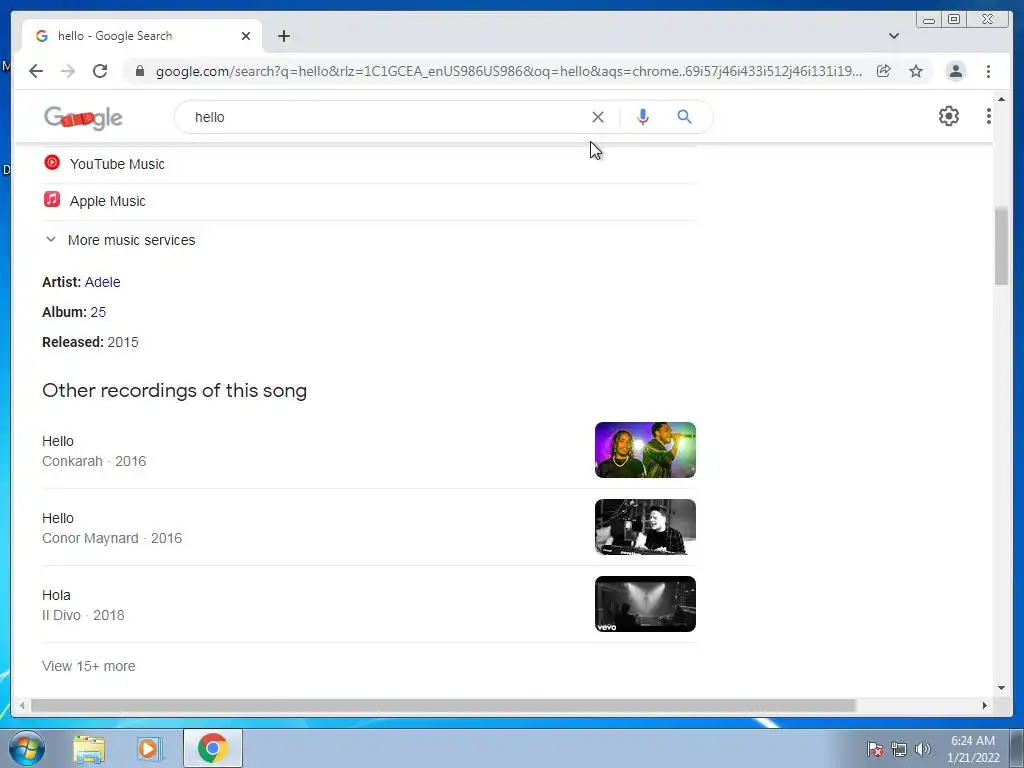The height and width of the screenshot is (768, 1024).
Task: Open the Action Center flag icon
Action: coord(875,749)
